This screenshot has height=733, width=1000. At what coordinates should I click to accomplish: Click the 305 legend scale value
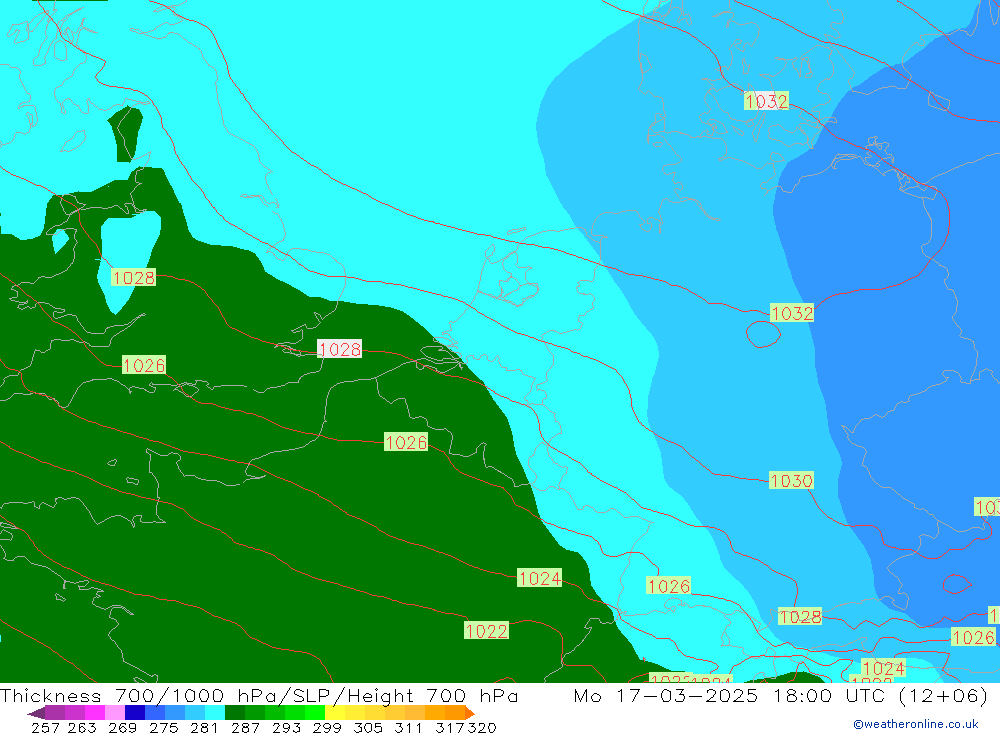368,727
